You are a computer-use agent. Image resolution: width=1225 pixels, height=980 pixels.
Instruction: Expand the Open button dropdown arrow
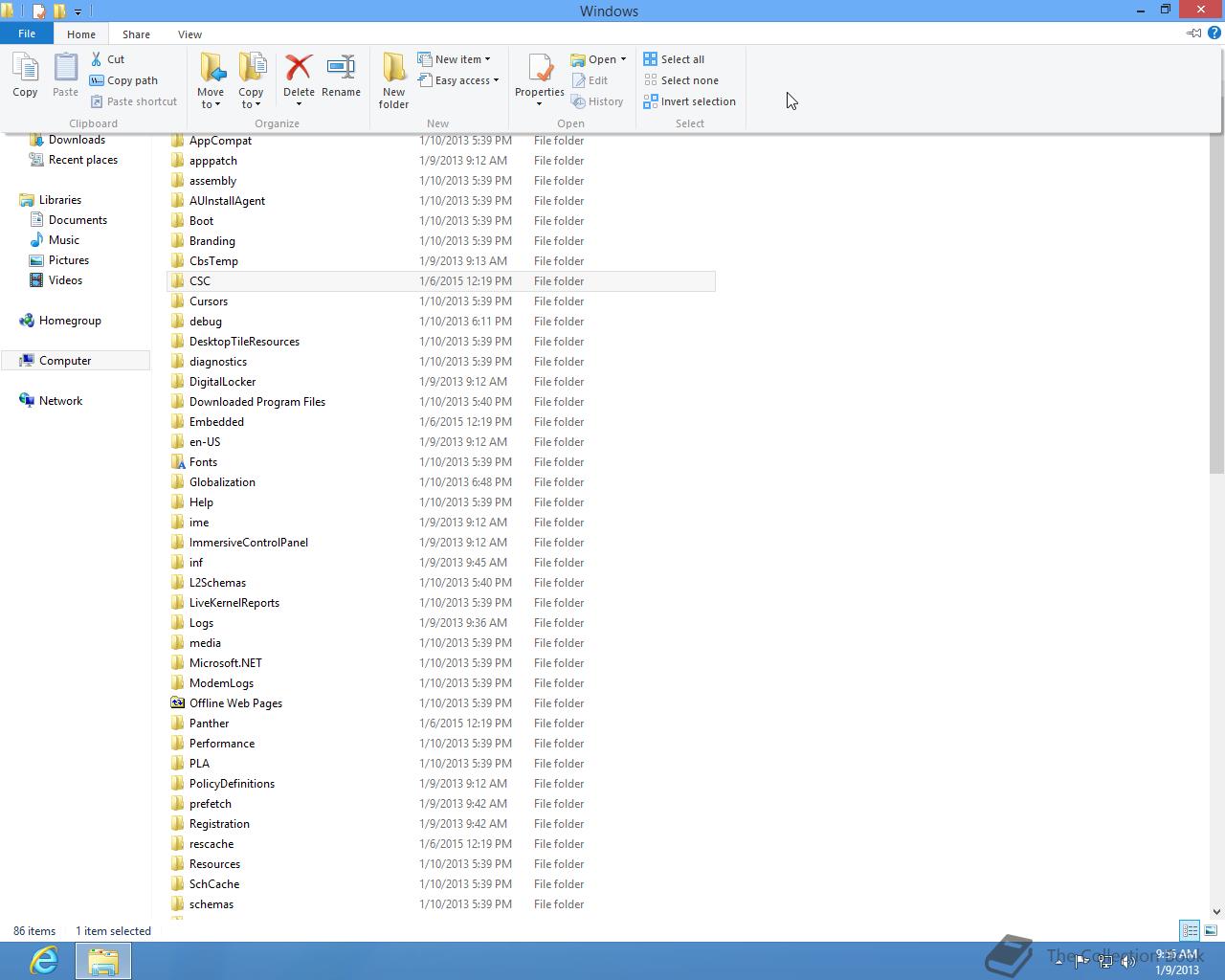pos(623,59)
